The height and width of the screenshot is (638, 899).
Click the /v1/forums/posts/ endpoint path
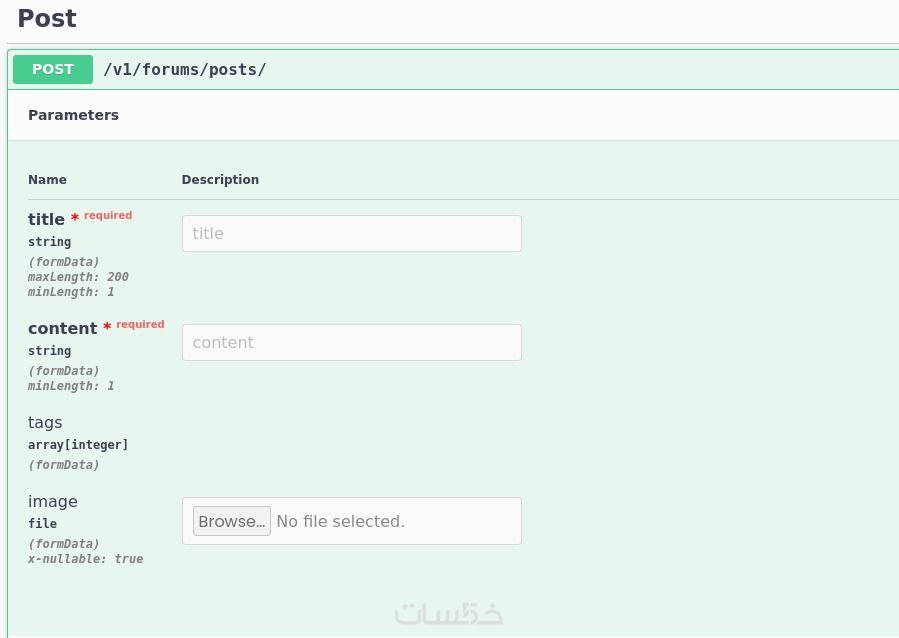[x=185, y=70]
